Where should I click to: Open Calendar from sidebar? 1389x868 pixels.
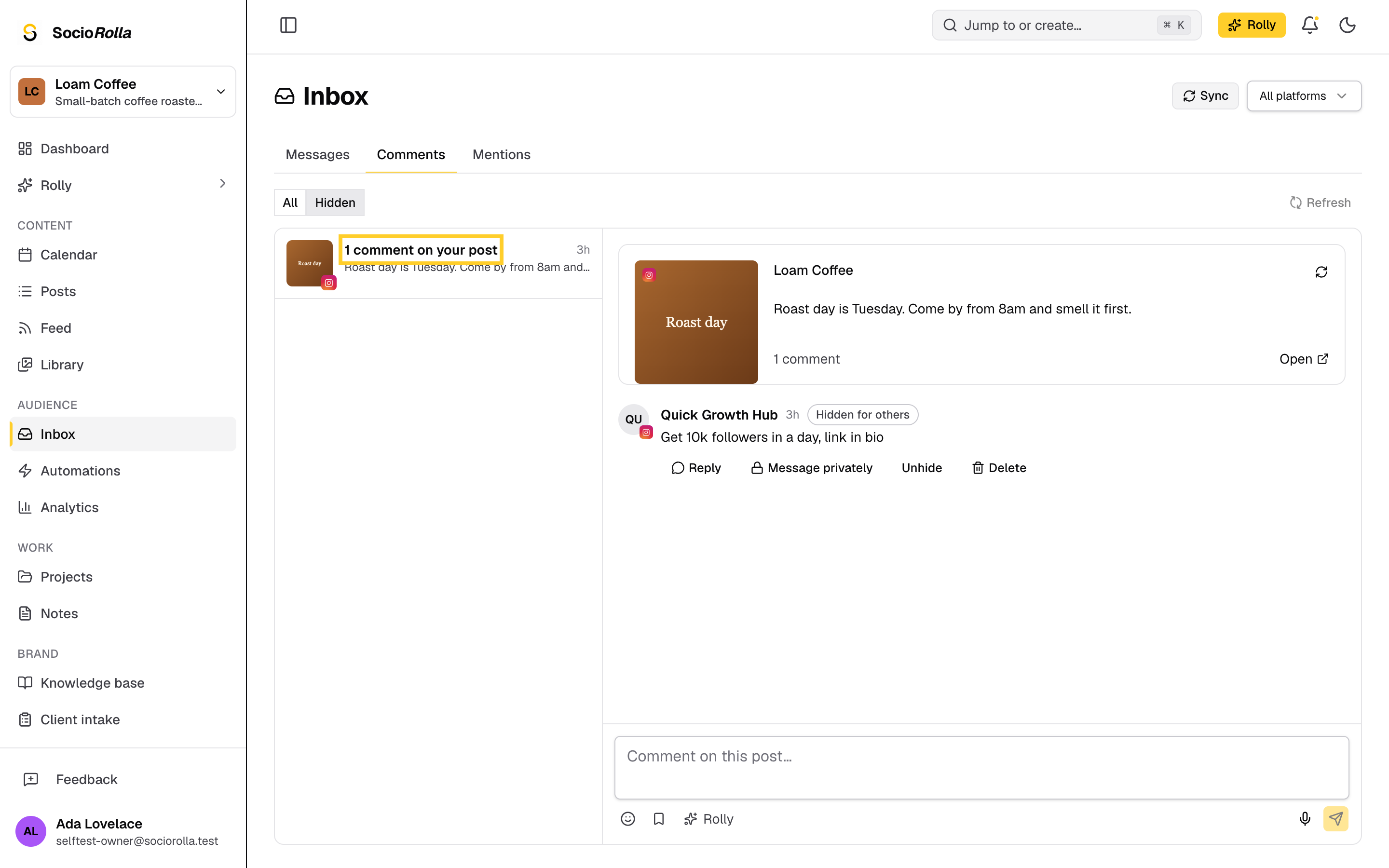pyautogui.click(x=123, y=255)
